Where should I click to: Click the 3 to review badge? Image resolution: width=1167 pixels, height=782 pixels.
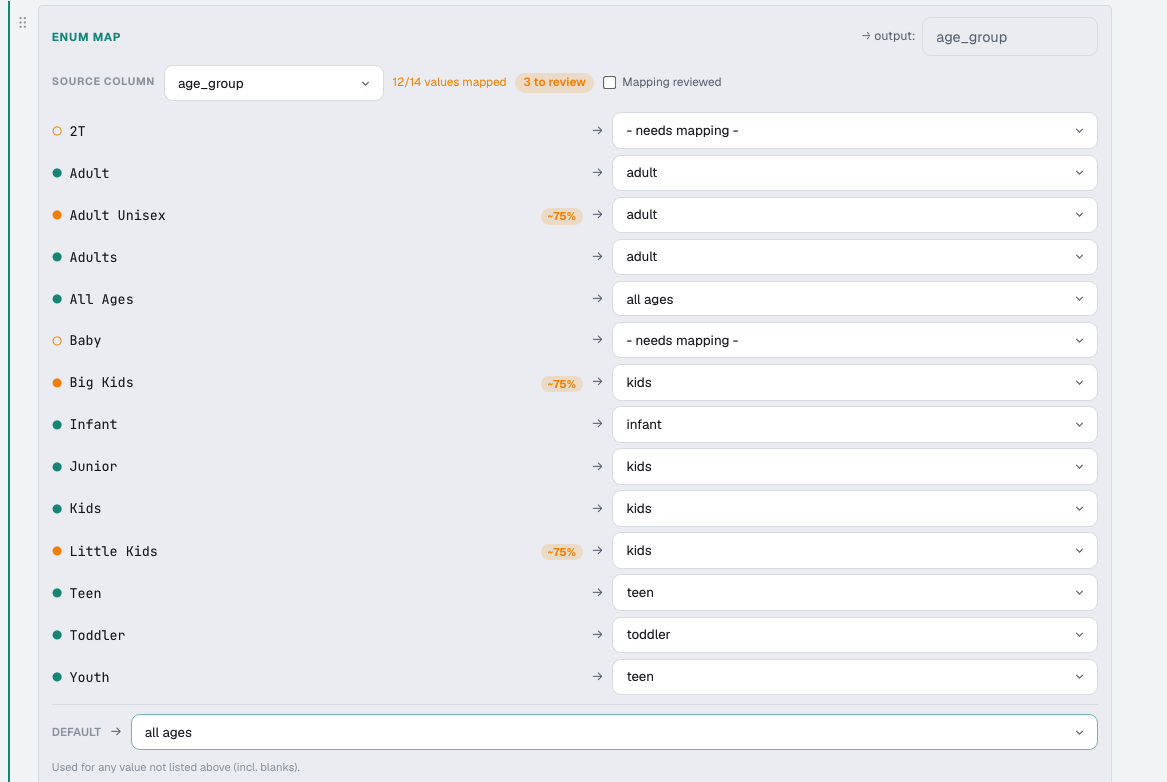click(x=554, y=82)
